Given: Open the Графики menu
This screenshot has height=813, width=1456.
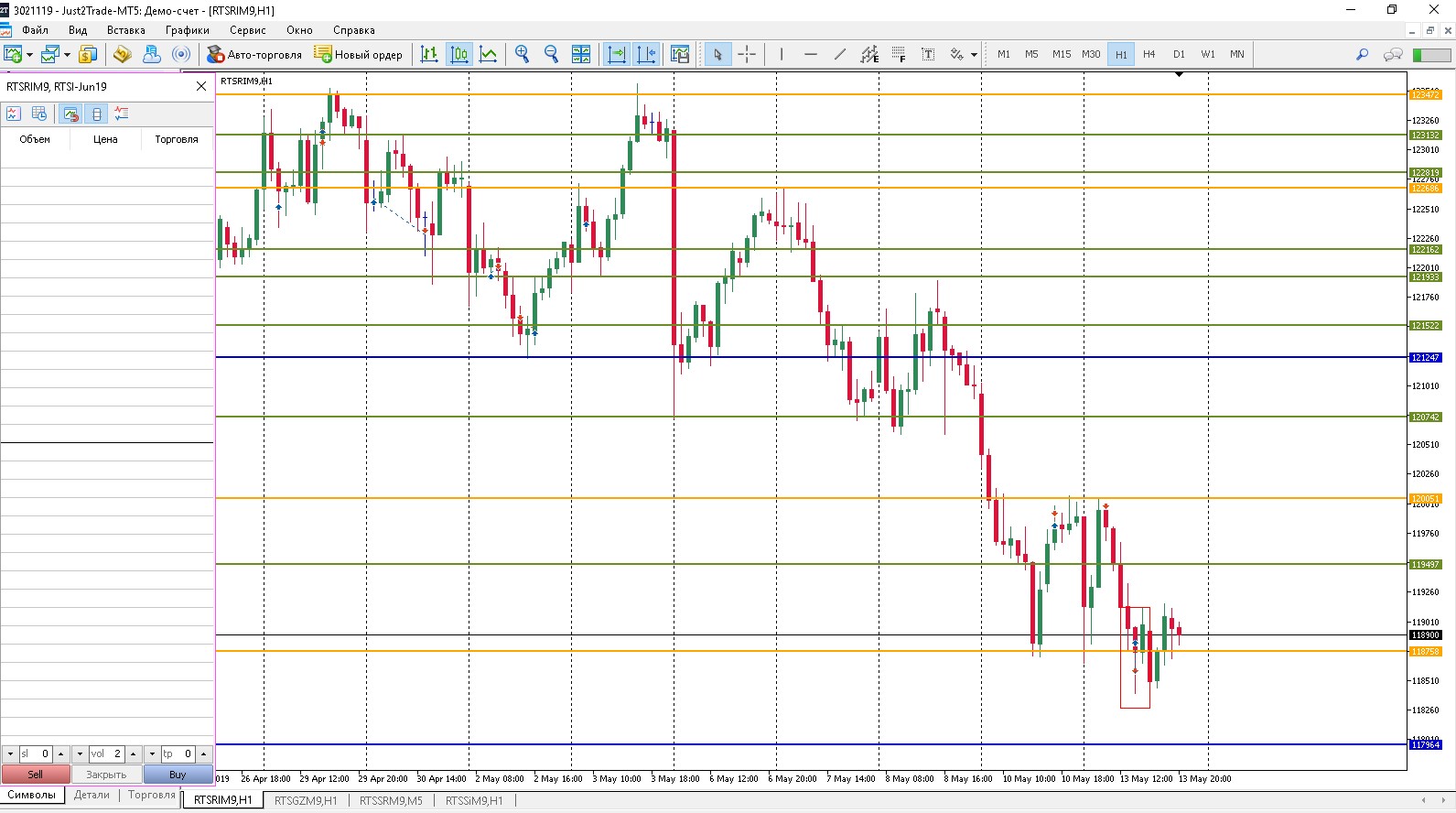Looking at the screenshot, I should point(188,30).
